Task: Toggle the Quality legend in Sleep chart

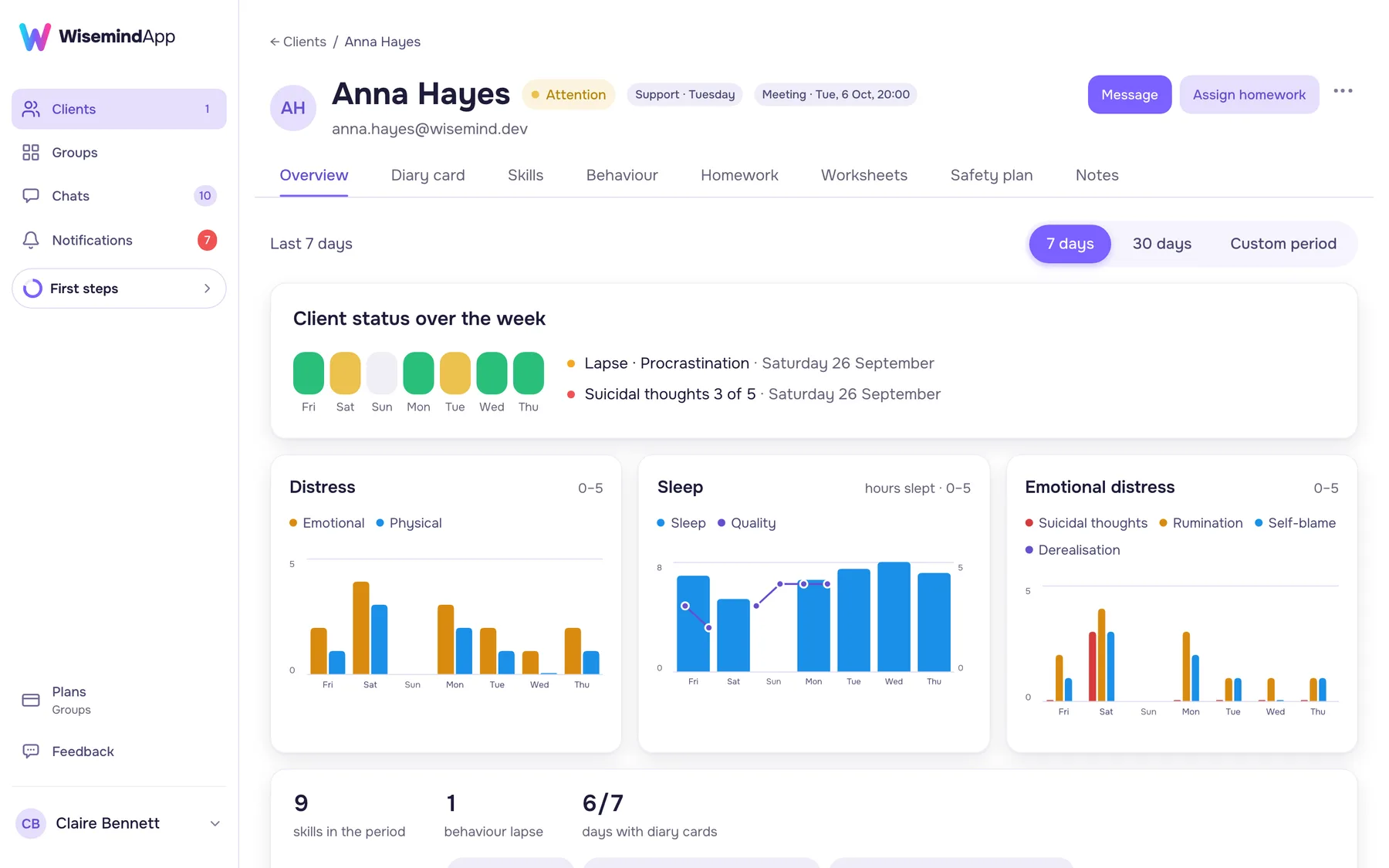Action: (746, 523)
